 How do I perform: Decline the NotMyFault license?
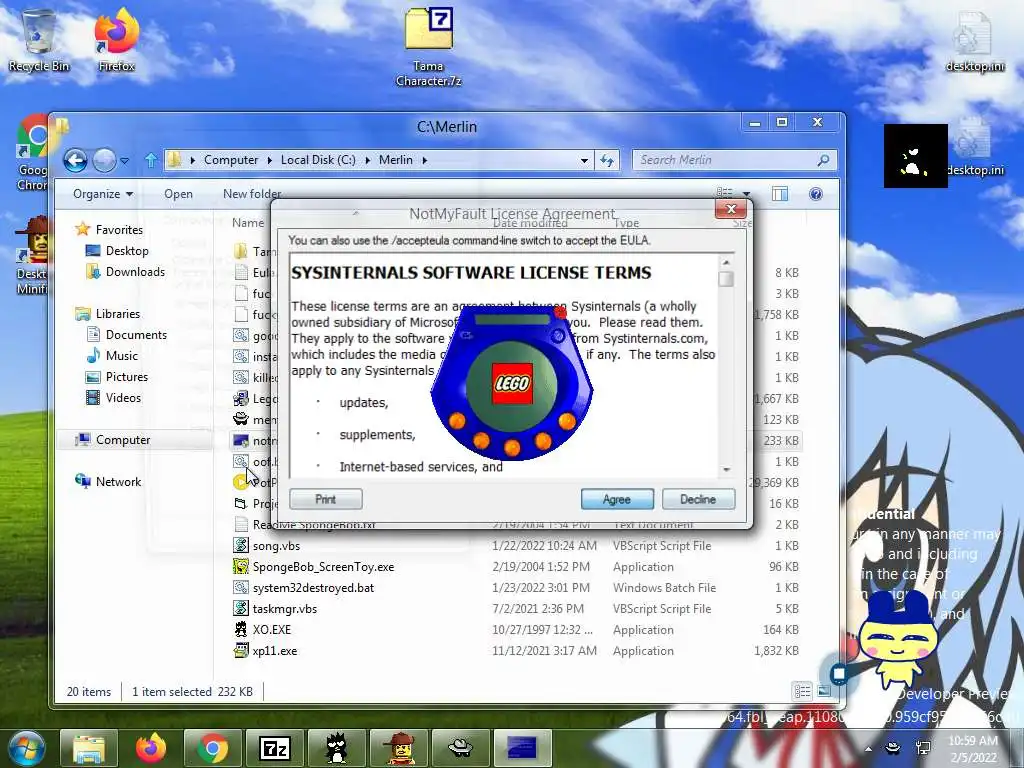[698, 499]
